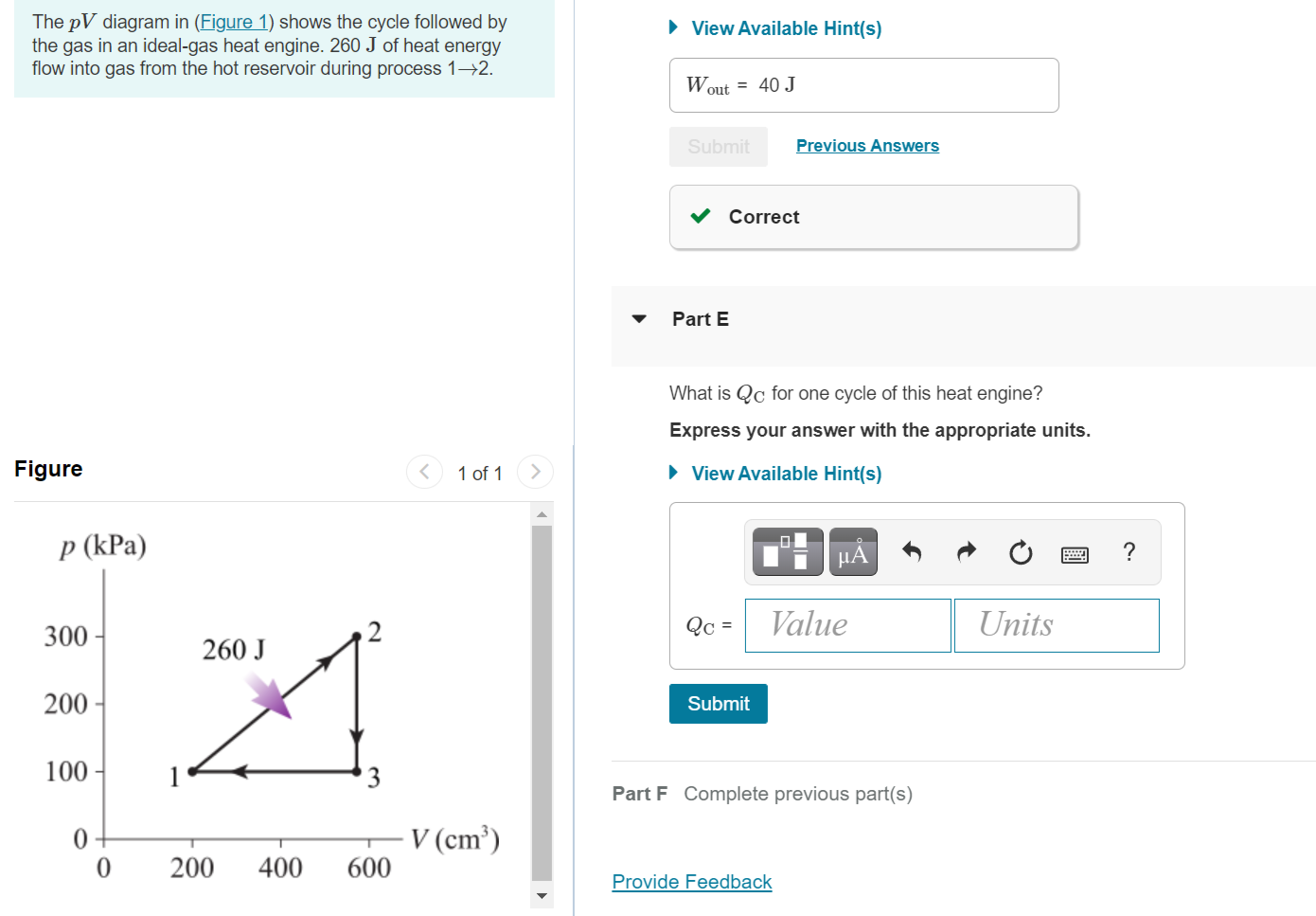Open the Figure 1 link
Image resolution: width=1316 pixels, height=916 pixels.
pos(233,21)
